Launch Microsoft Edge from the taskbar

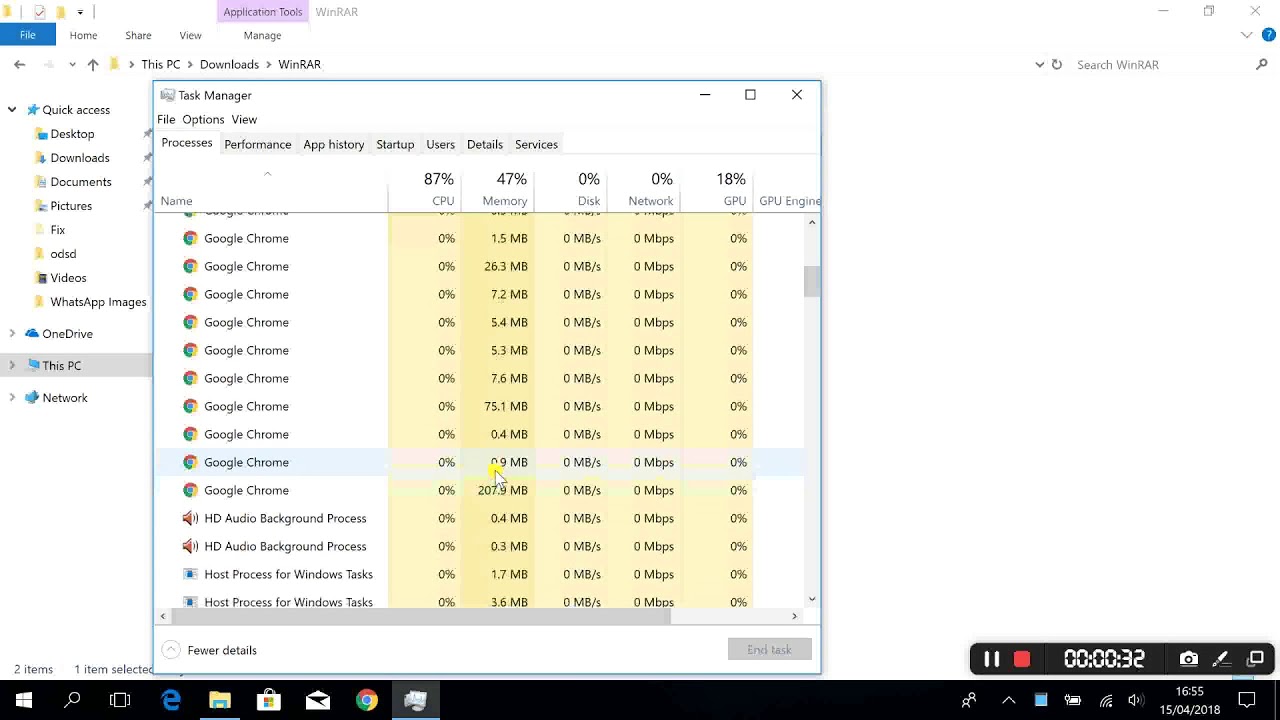pos(171,700)
